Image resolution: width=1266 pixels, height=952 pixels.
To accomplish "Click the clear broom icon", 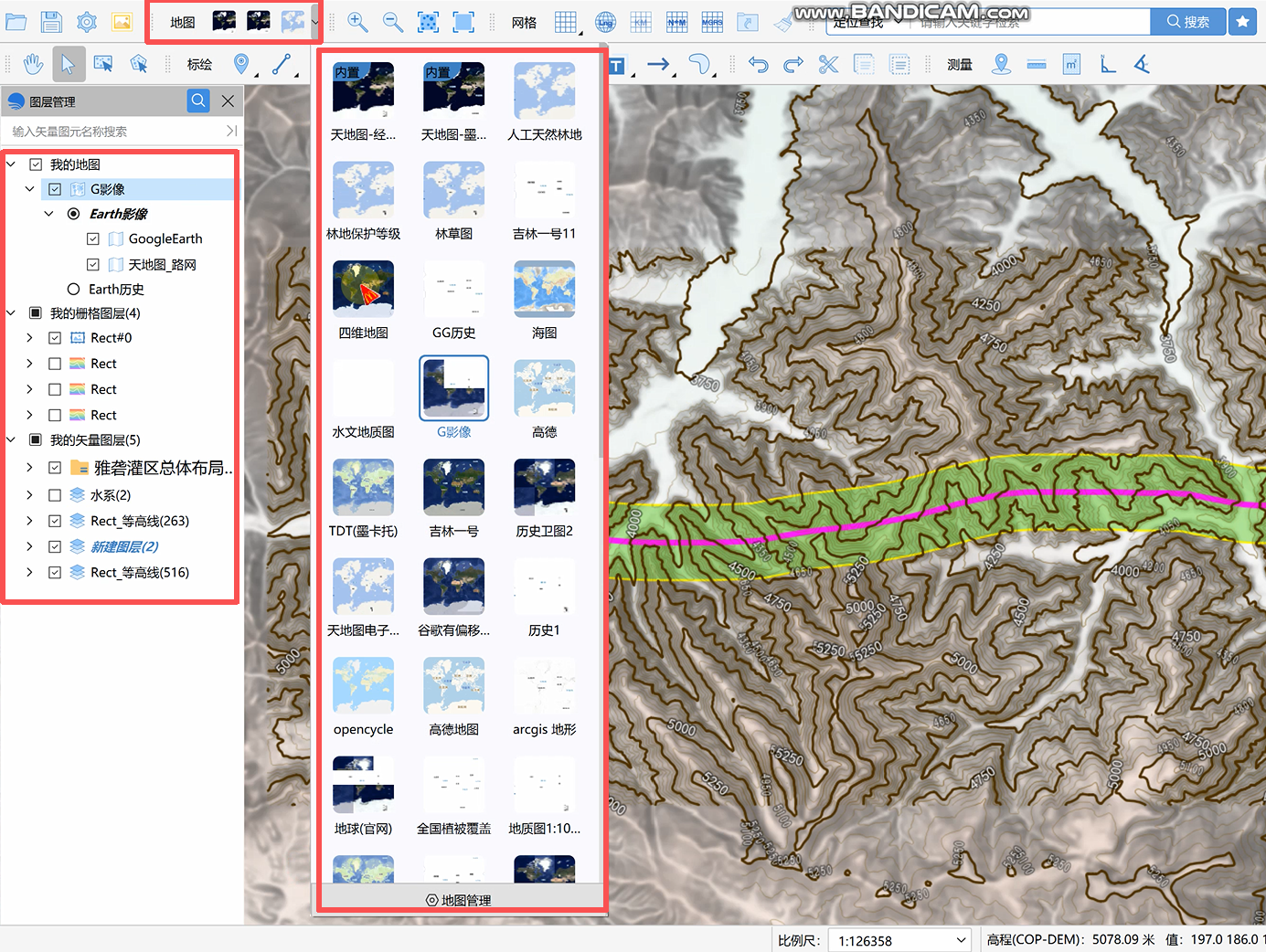I will (x=783, y=22).
